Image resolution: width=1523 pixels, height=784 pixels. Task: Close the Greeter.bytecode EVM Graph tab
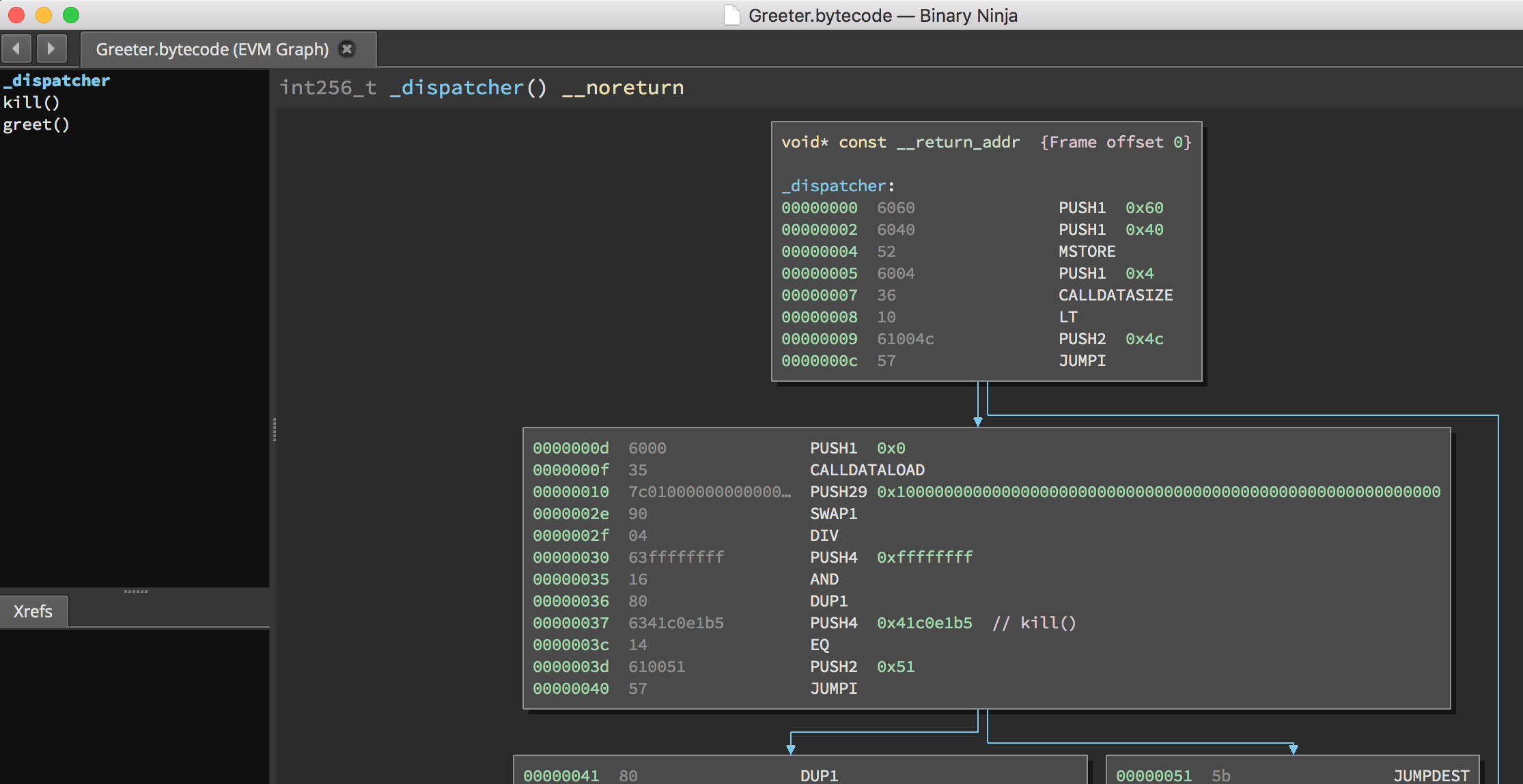coord(347,49)
